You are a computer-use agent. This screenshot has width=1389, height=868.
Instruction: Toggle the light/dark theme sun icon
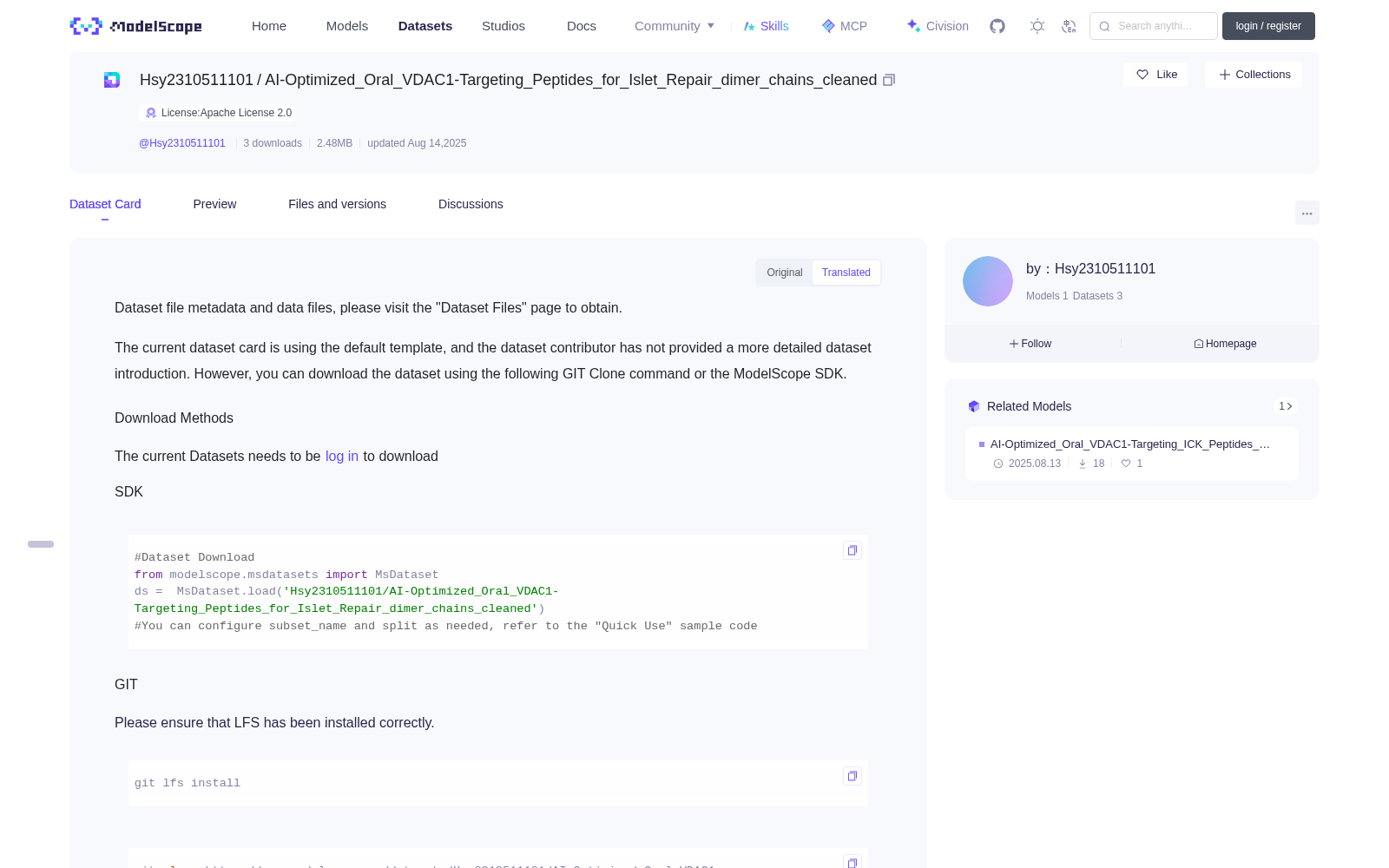tap(1037, 26)
